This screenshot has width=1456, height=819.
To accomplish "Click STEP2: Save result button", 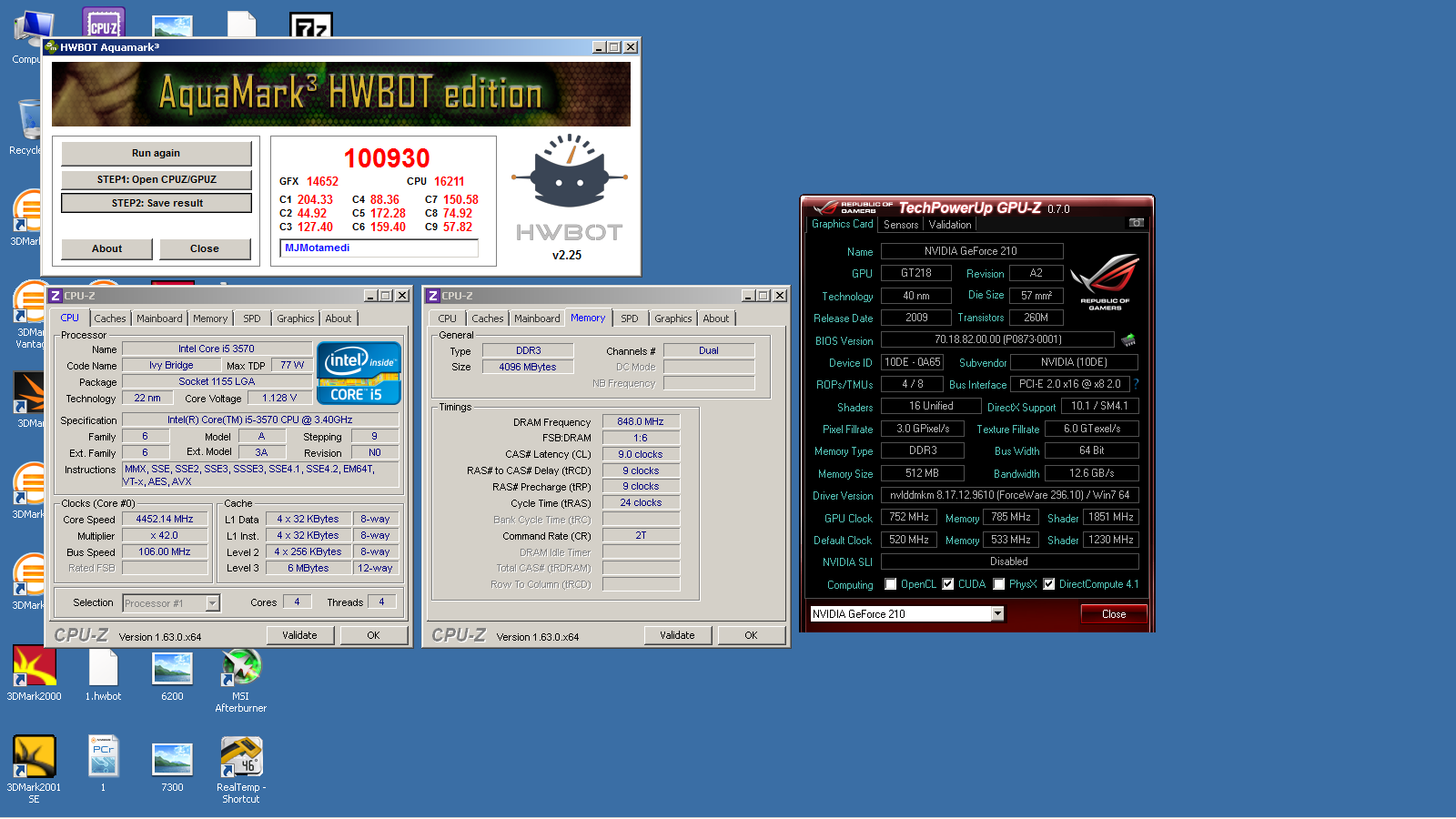I will pos(156,203).
